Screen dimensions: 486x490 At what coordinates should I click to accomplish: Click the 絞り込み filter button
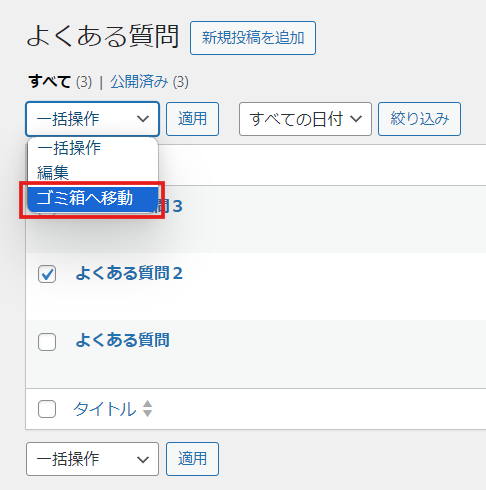coord(419,119)
